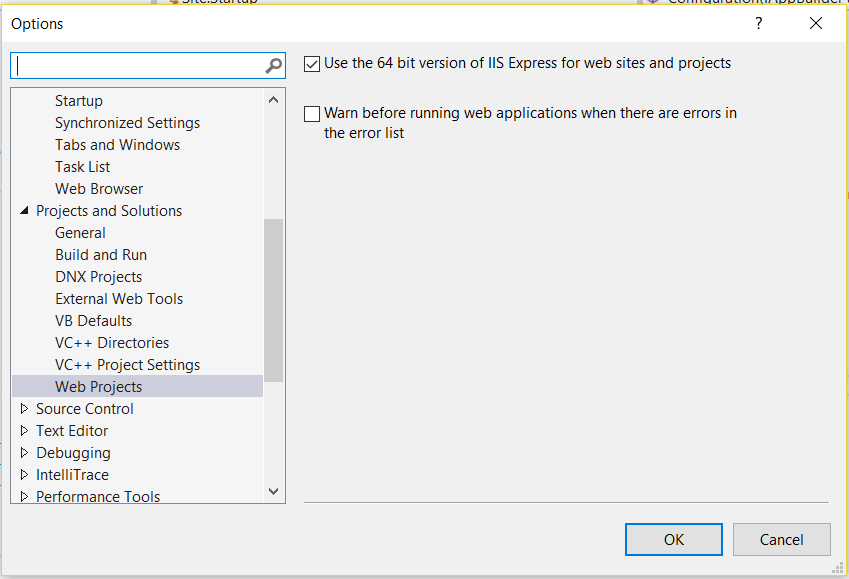The height and width of the screenshot is (579, 849).
Task: Open General under Projects and Solutions
Action: (x=80, y=233)
